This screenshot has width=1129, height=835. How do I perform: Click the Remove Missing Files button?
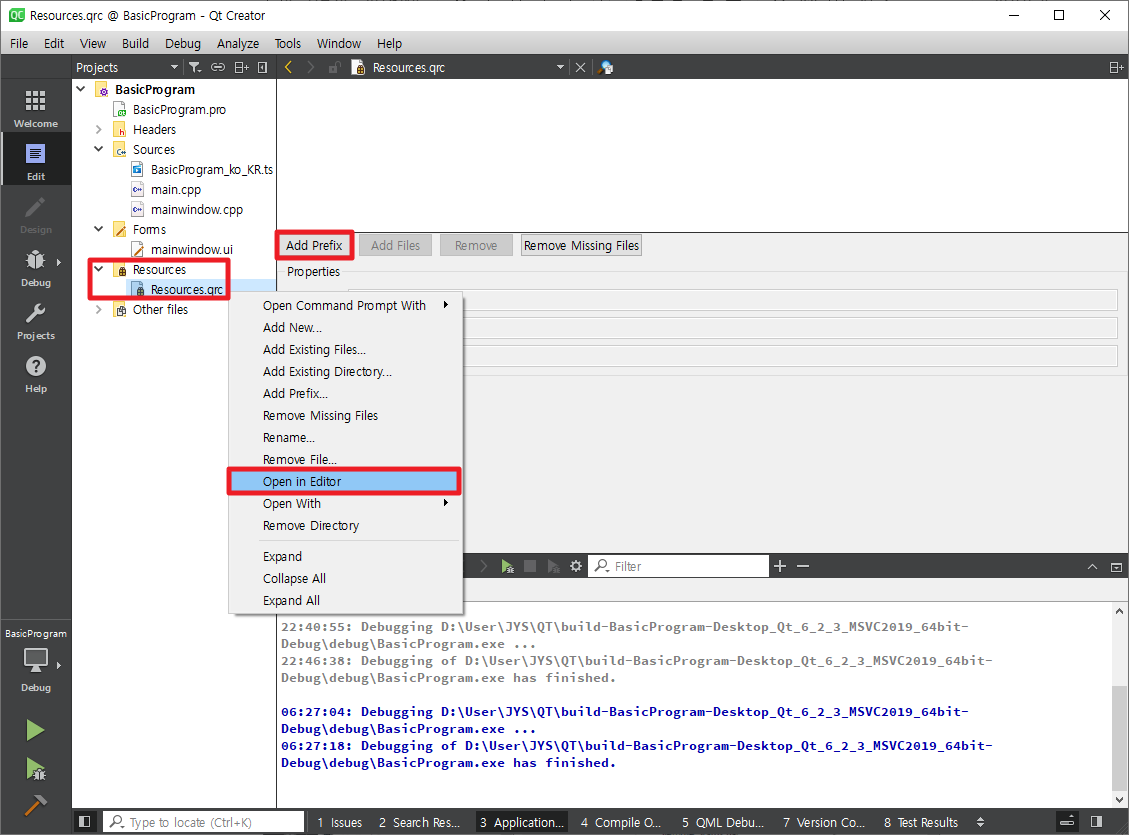point(581,245)
